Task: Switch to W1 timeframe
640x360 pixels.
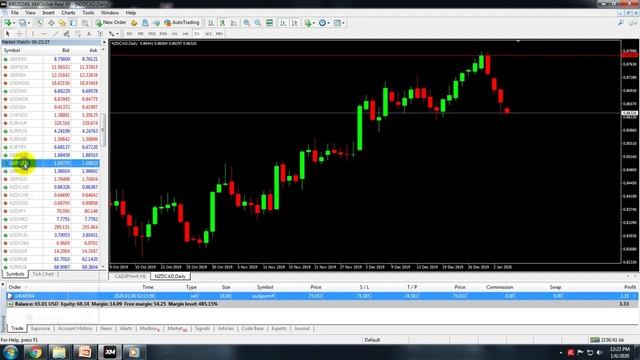Action: click(x=208, y=33)
